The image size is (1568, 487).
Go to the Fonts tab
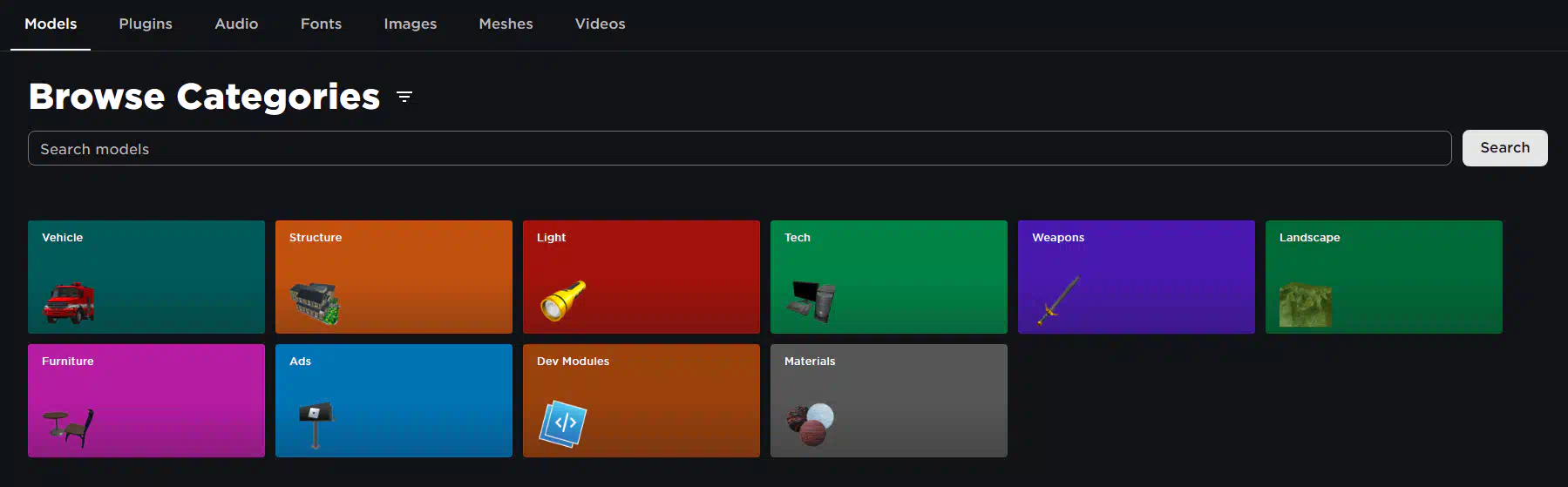click(x=321, y=24)
